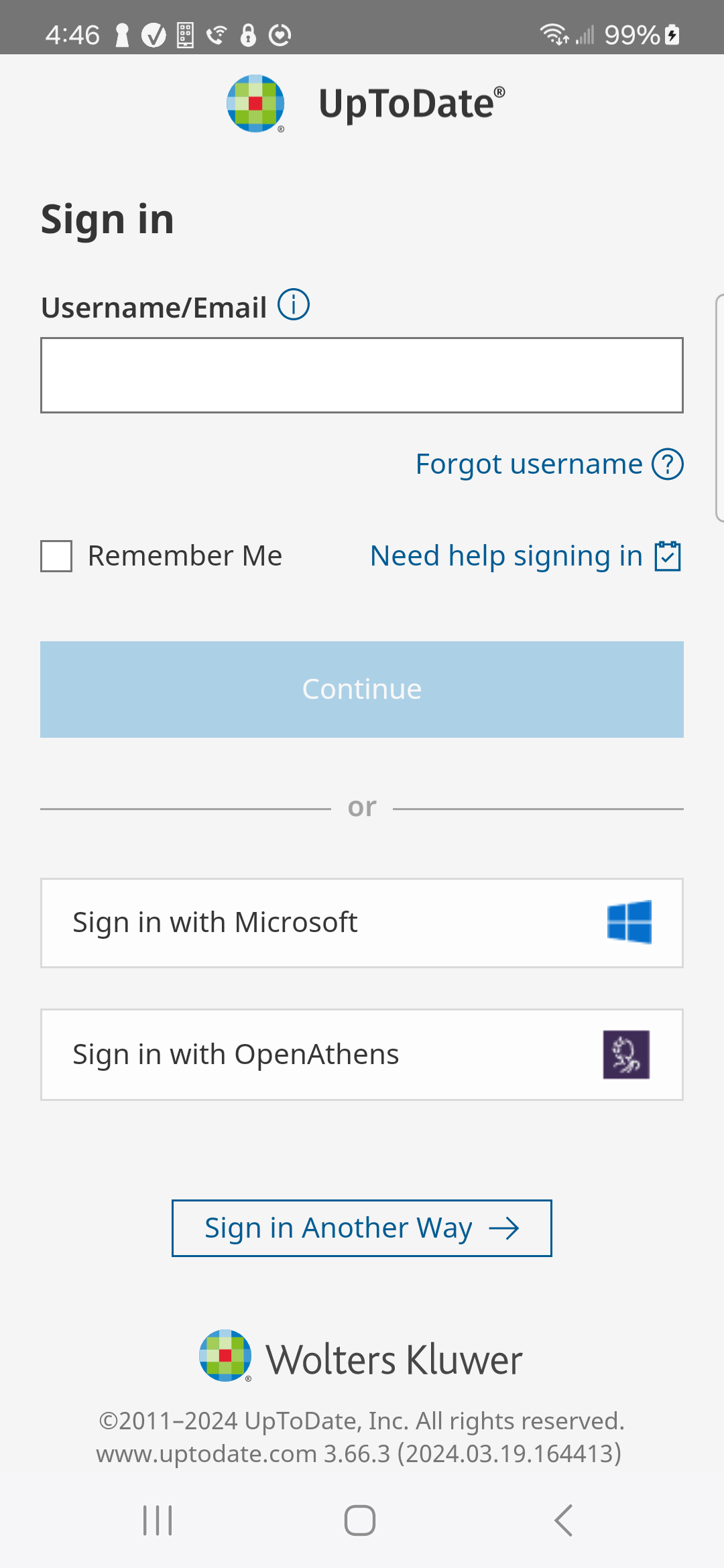Enable the Remember Me checkbox
Screen dimensions: 724x1568
[x=56, y=556]
